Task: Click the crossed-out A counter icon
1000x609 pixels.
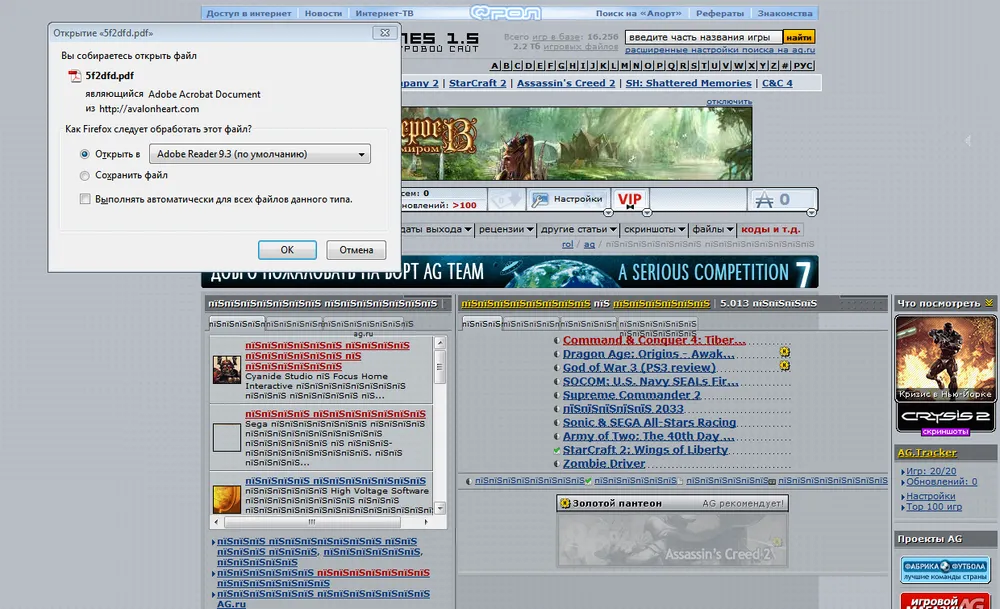Action: [766, 199]
